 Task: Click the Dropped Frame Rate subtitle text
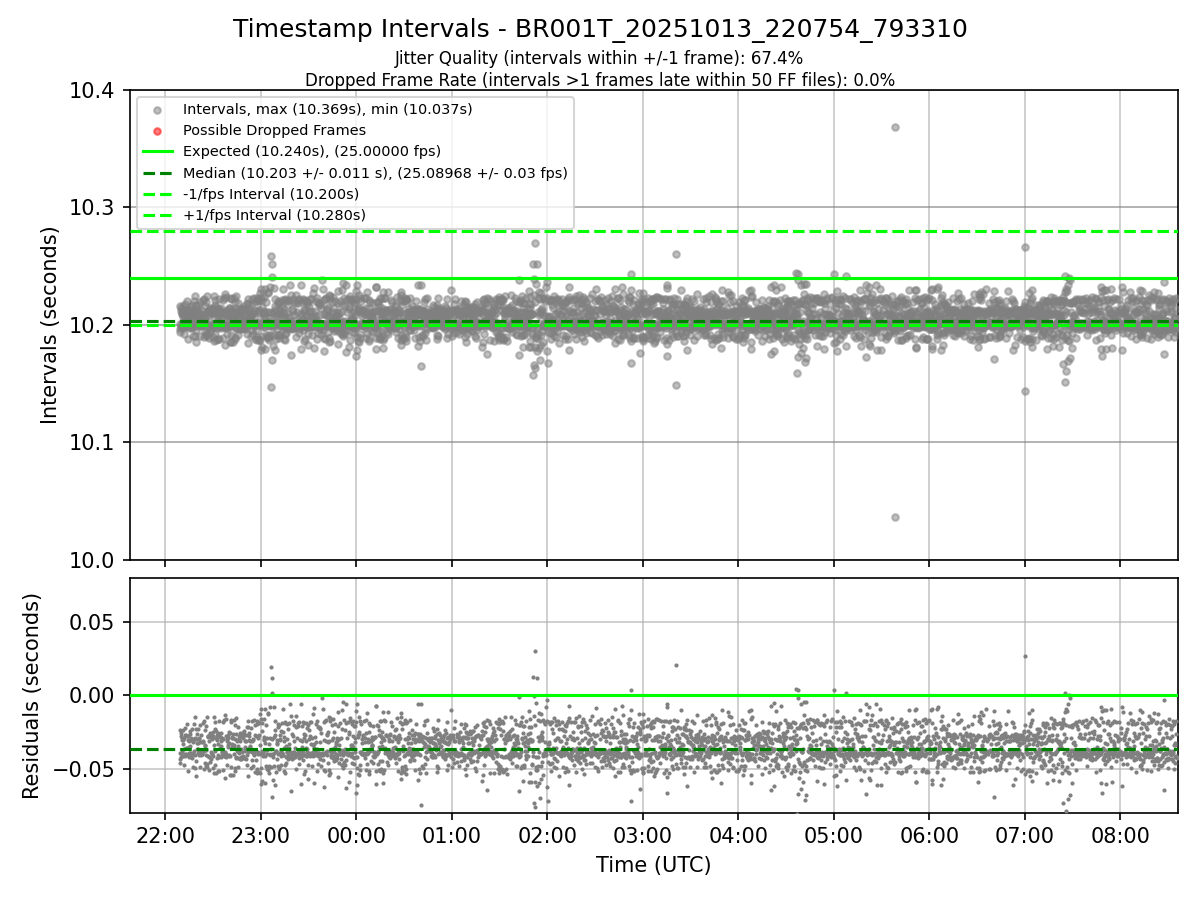click(600, 79)
